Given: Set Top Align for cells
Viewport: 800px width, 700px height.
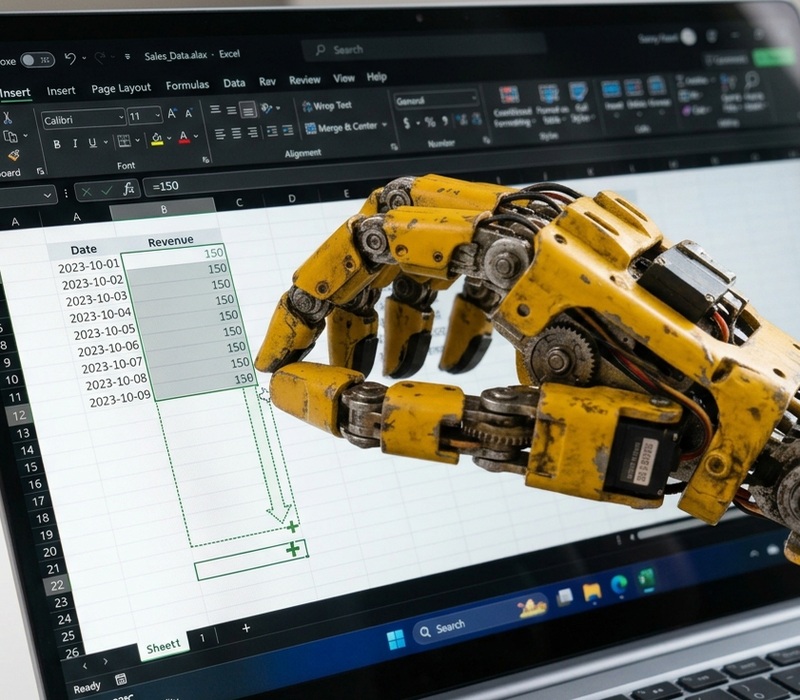Looking at the screenshot, I should pos(215,110).
